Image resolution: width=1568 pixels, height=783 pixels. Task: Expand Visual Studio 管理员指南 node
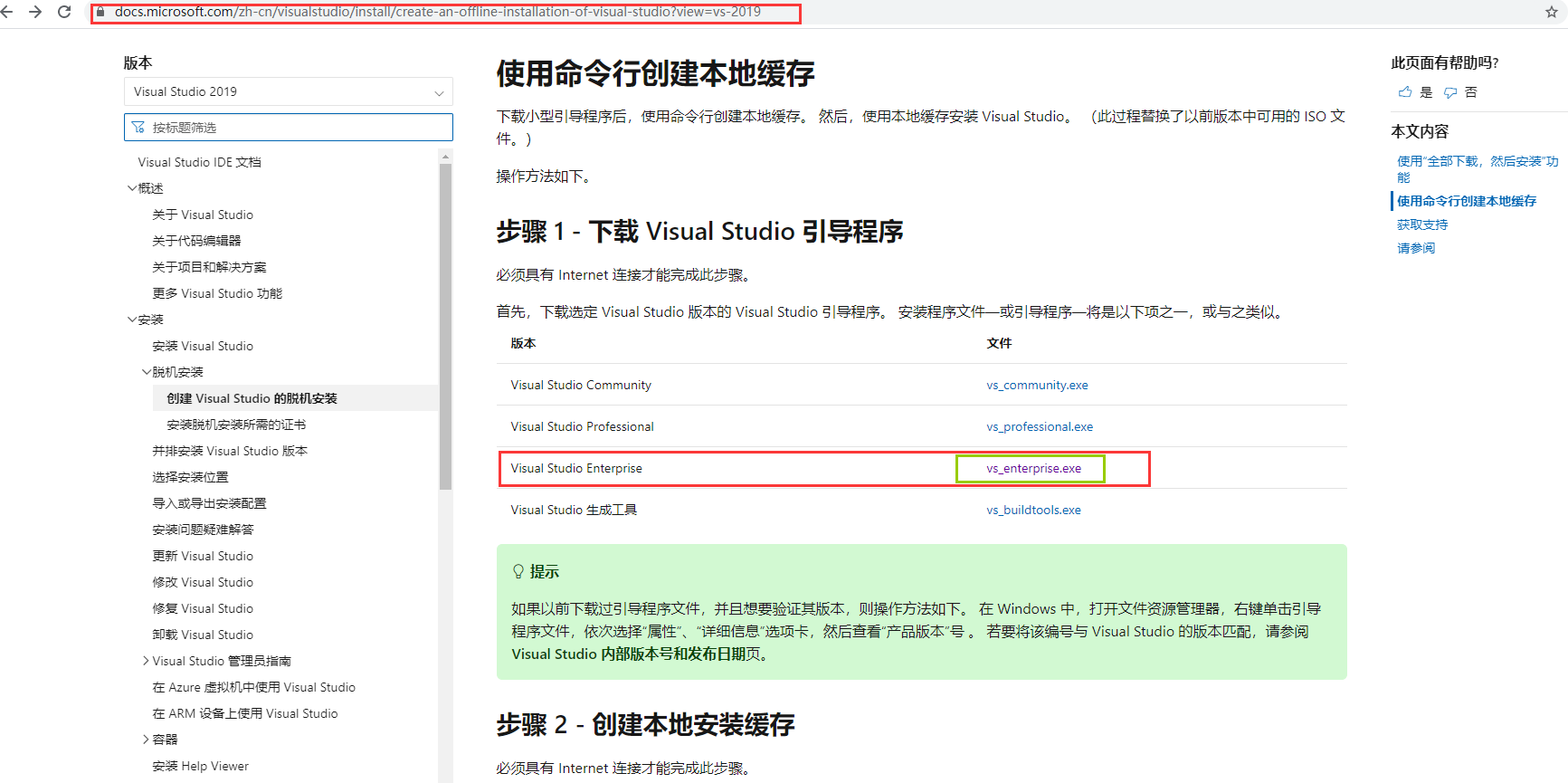147,661
